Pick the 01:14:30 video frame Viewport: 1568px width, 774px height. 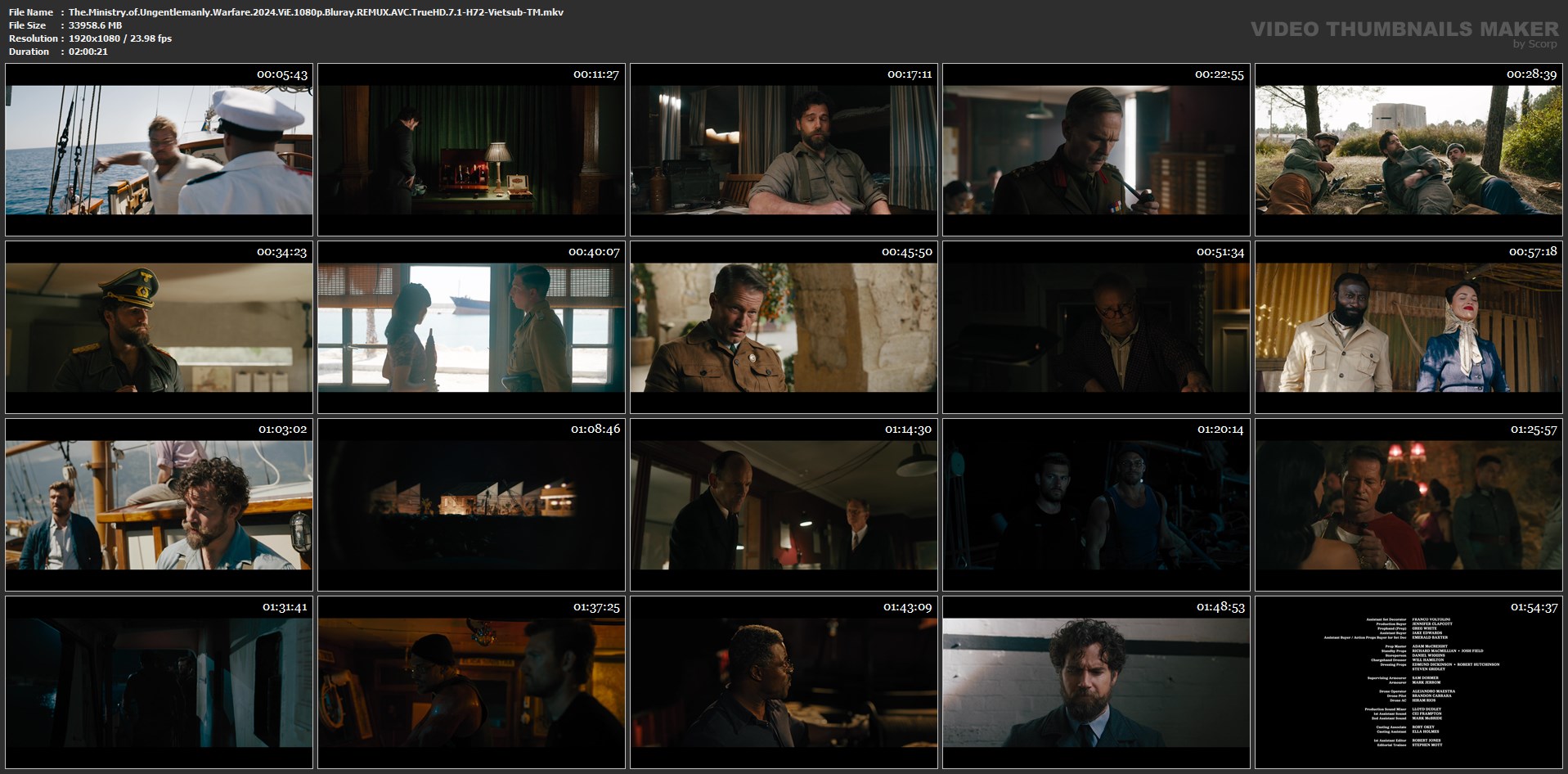coord(784,505)
